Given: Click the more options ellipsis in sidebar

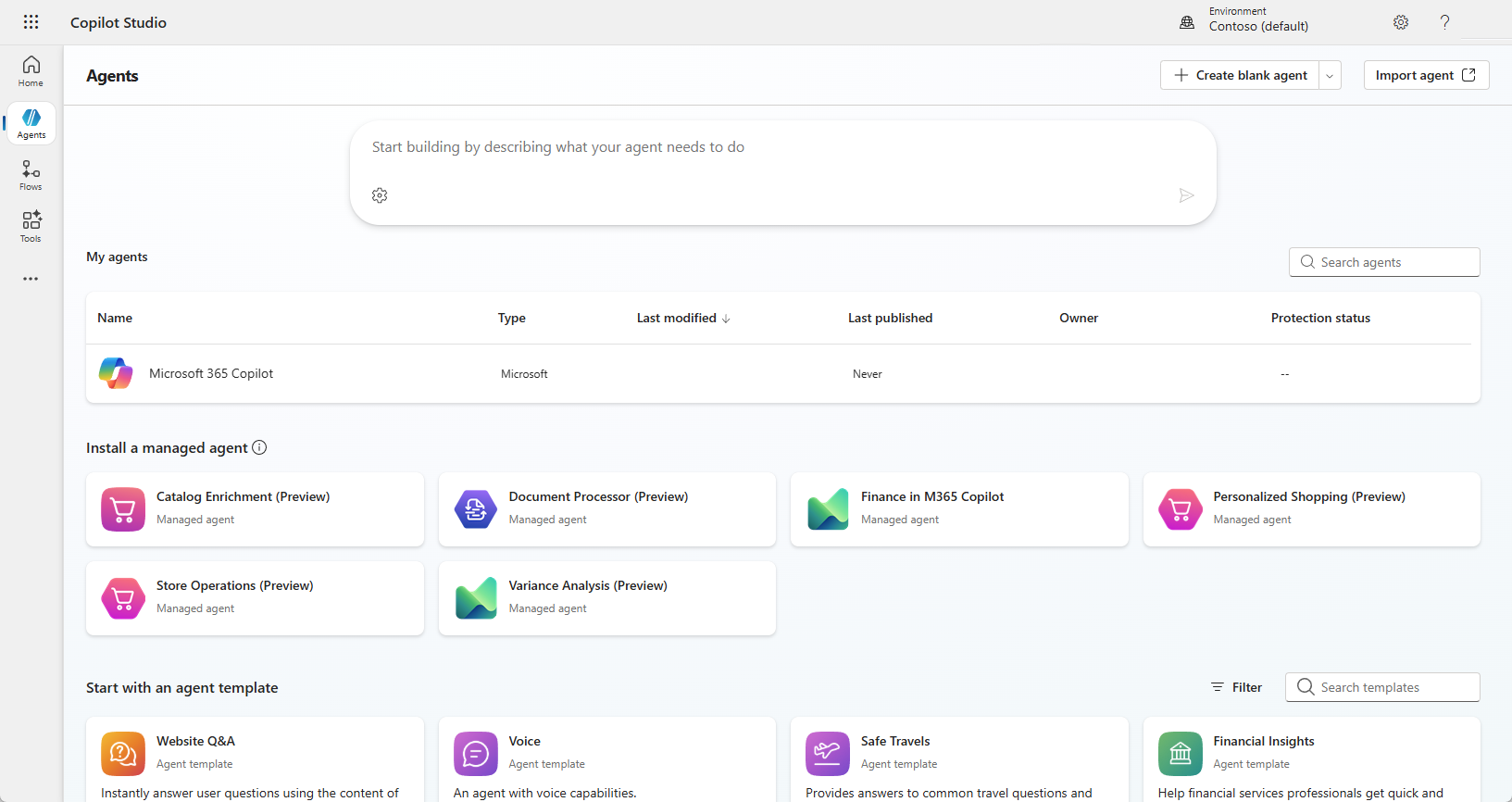Looking at the screenshot, I should tap(31, 279).
